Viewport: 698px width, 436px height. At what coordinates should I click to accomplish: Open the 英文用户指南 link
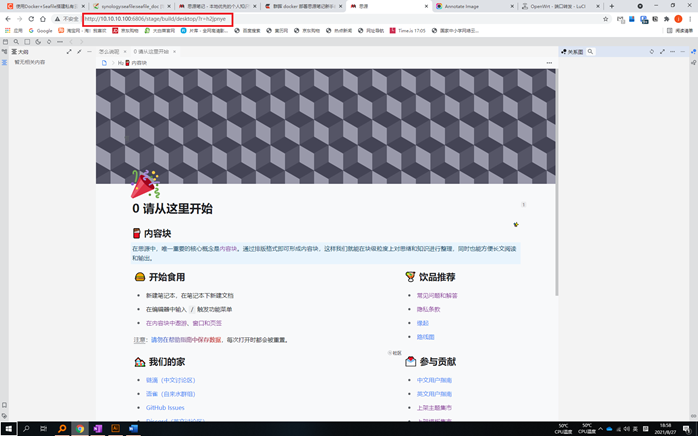click(x=434, y=394)
